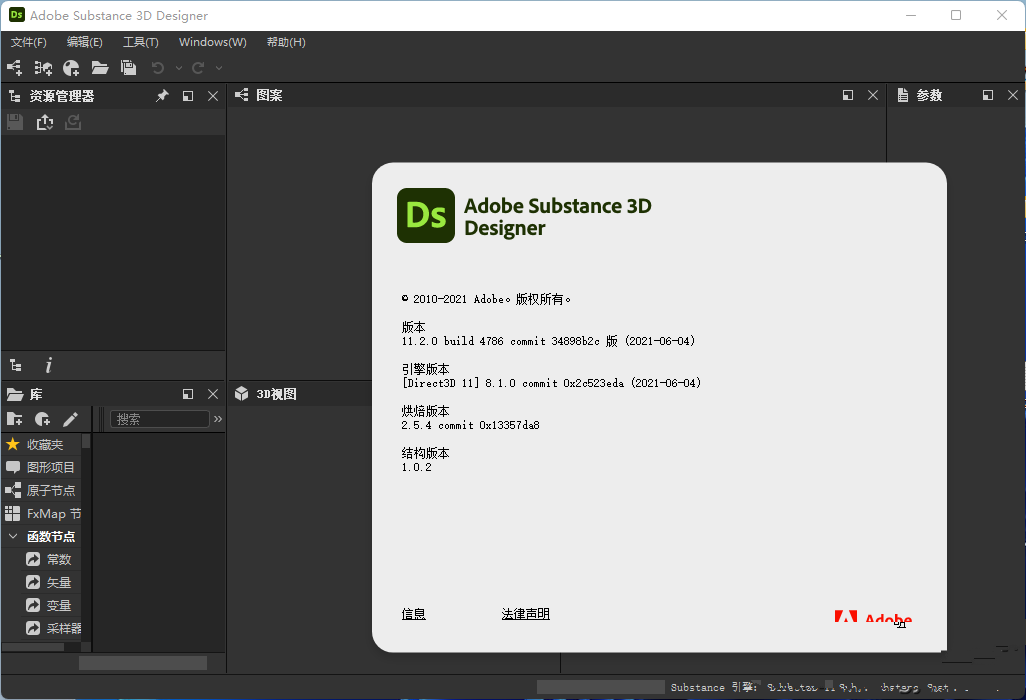Click the explorer tree view icon at bottom
This screenshot has width=1026, height=700.
16,366
